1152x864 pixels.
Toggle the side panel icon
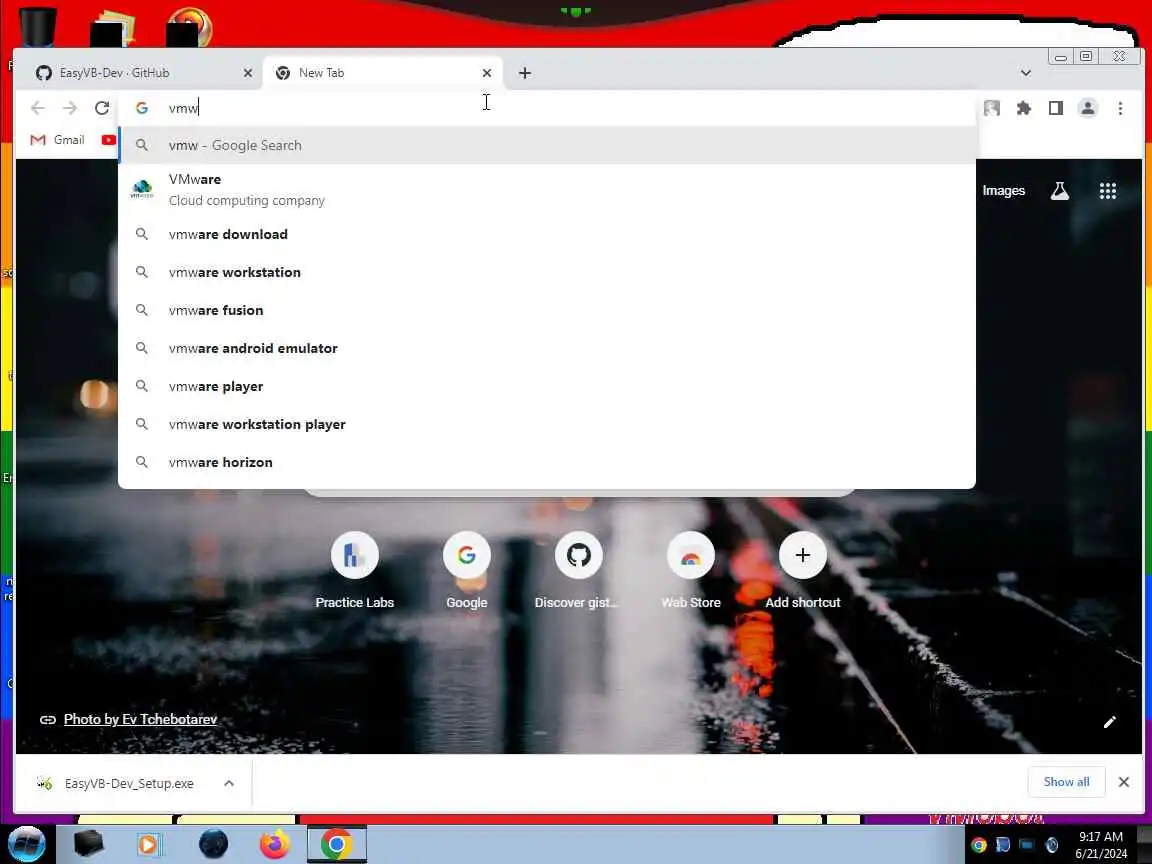(1056, 108)
